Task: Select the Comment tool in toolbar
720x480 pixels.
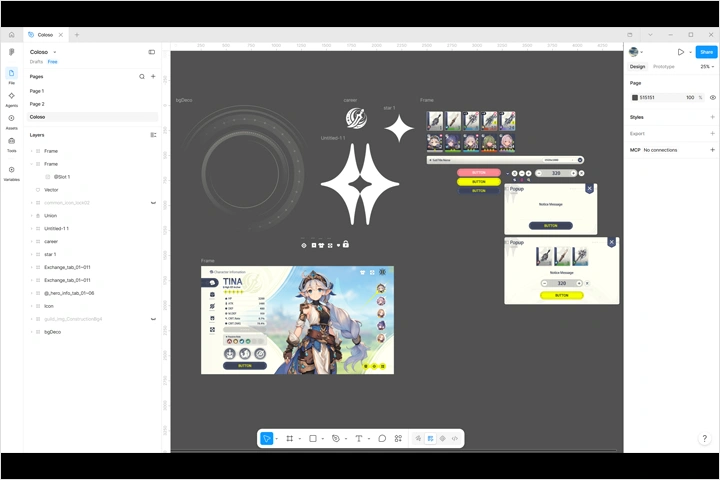Action: [x=382, y=439]
